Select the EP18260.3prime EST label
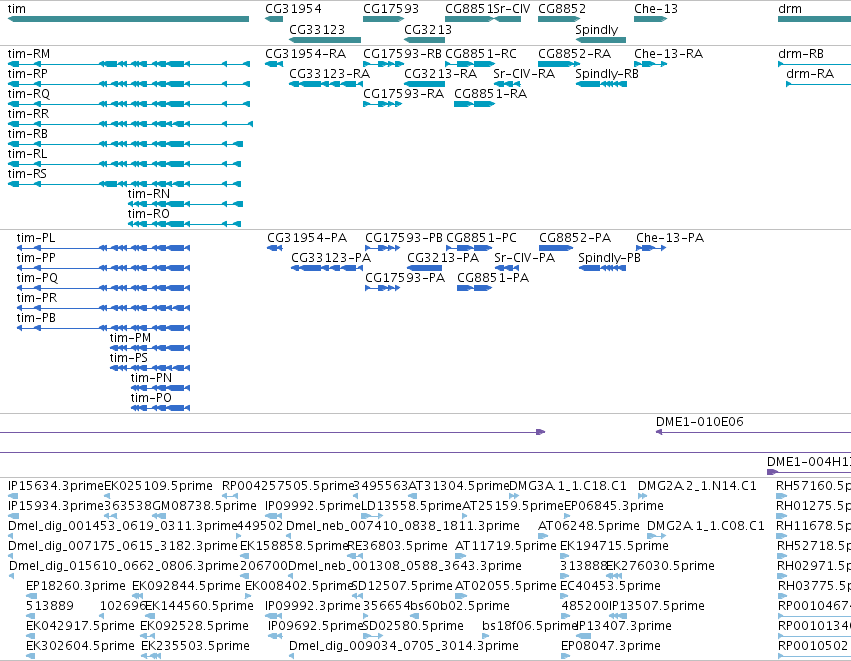The image size is (851, 661). [x=75, y=586]
